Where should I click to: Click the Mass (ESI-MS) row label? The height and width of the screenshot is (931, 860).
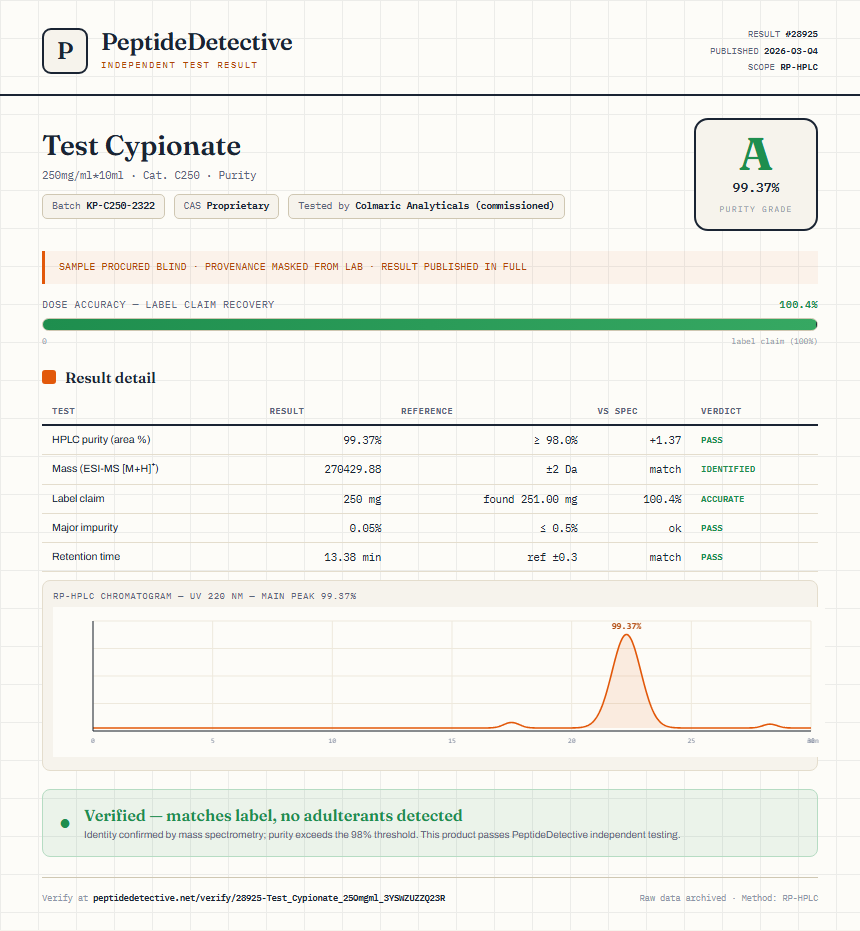pos(105,468)
